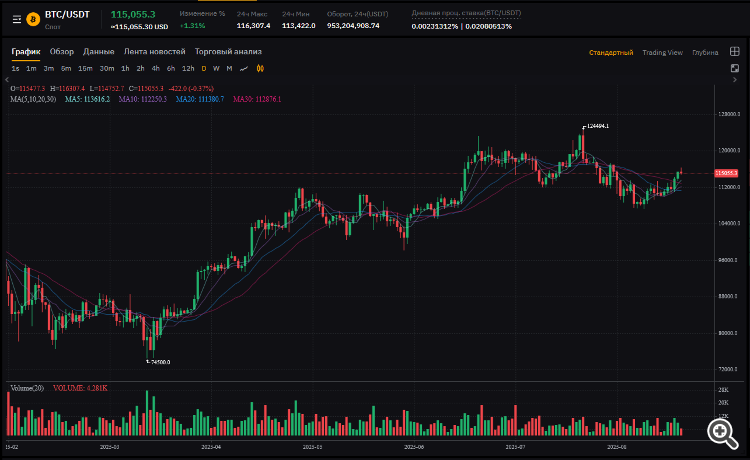Expand chart to fullscreen icon
Viewport: 750px width, 460px height.
coord(734,68)
